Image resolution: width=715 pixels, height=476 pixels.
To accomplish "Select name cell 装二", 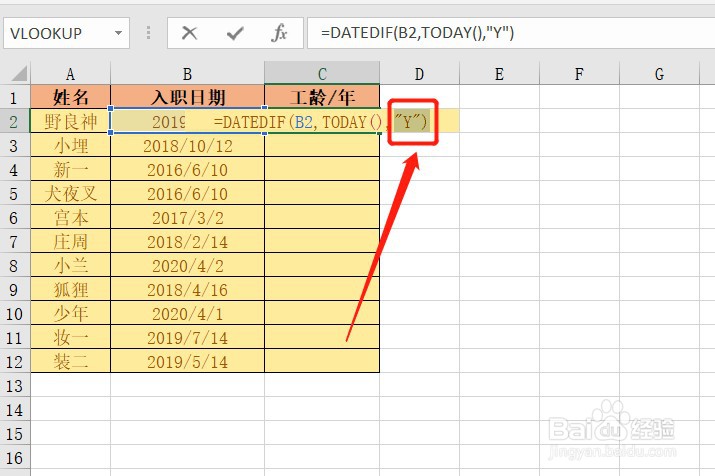I will click(70, 362).
